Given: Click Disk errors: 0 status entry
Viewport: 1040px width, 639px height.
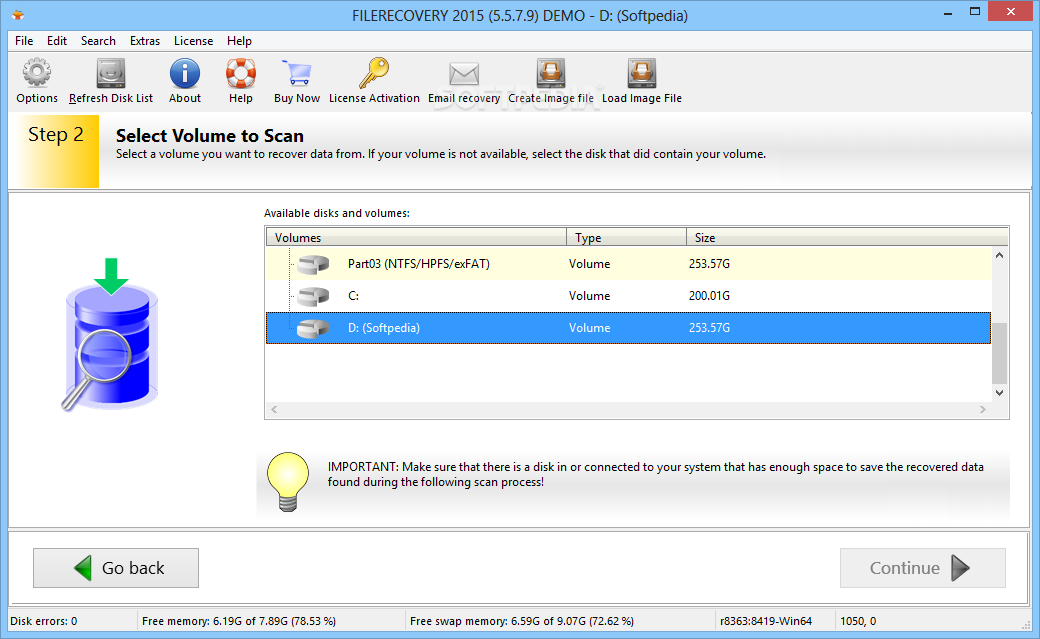Looking at the screenshot, I should click(44, 621).
